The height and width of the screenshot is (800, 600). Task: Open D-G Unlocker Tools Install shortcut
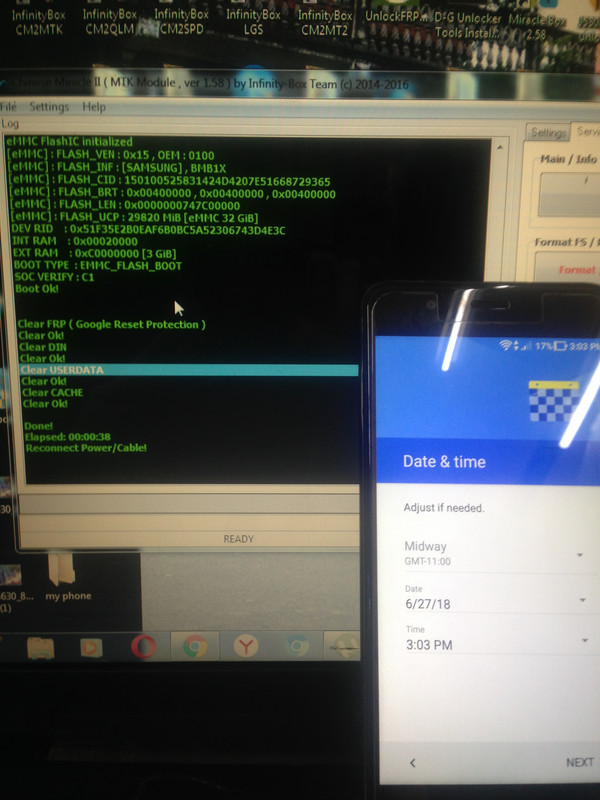[467, 25]
